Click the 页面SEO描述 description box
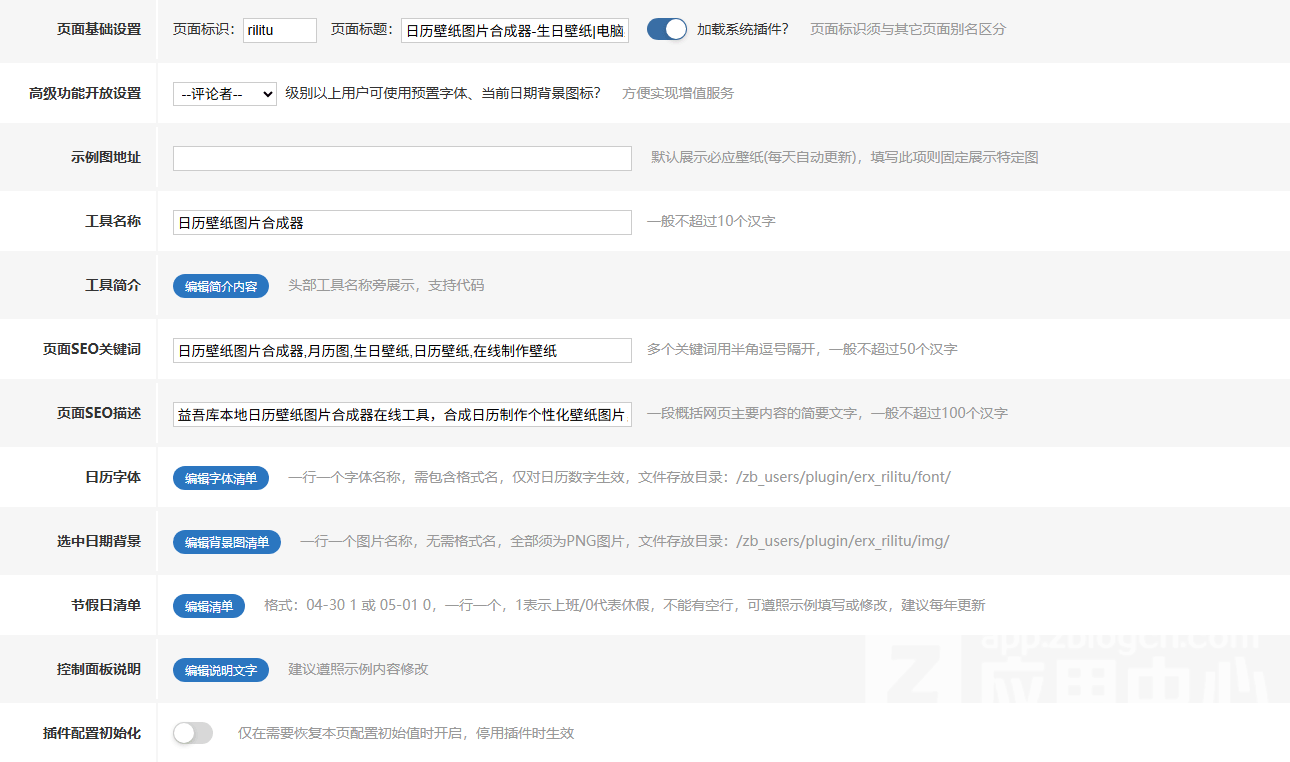 coord(401,414)
